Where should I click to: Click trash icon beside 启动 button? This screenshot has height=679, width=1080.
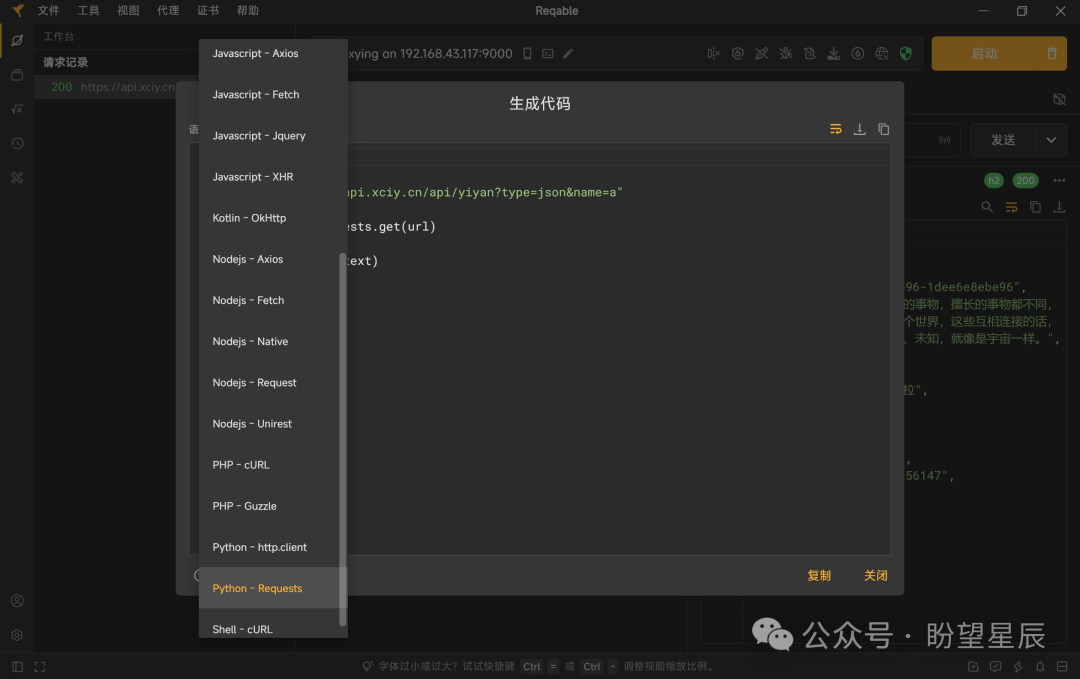[1052, 54]
